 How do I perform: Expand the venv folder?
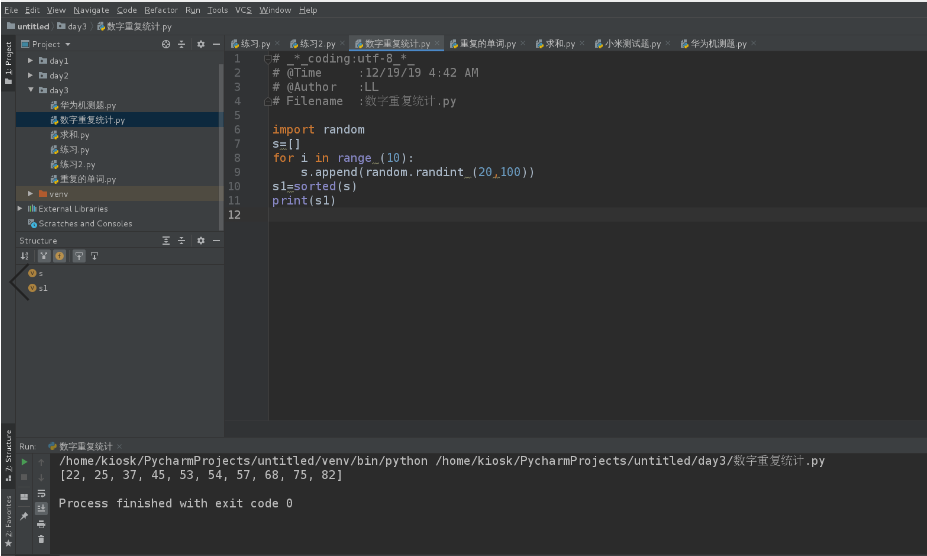coord(30,193)
